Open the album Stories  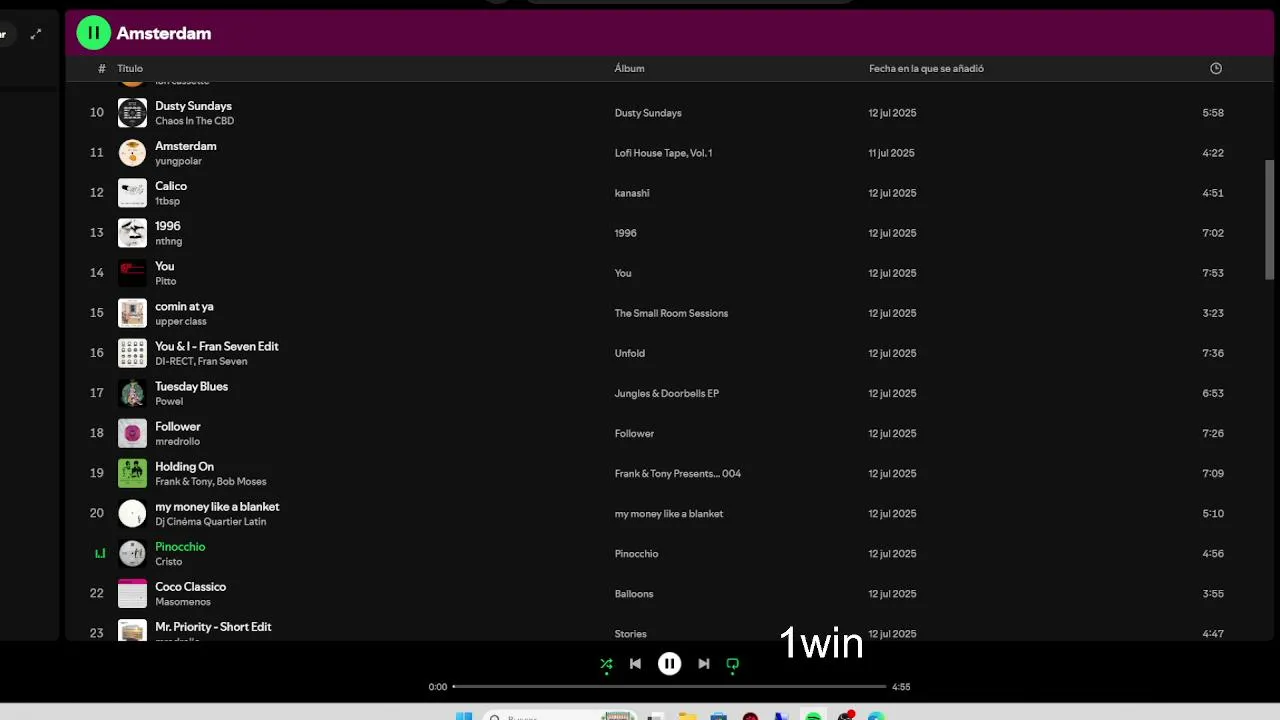click(630, 633)
